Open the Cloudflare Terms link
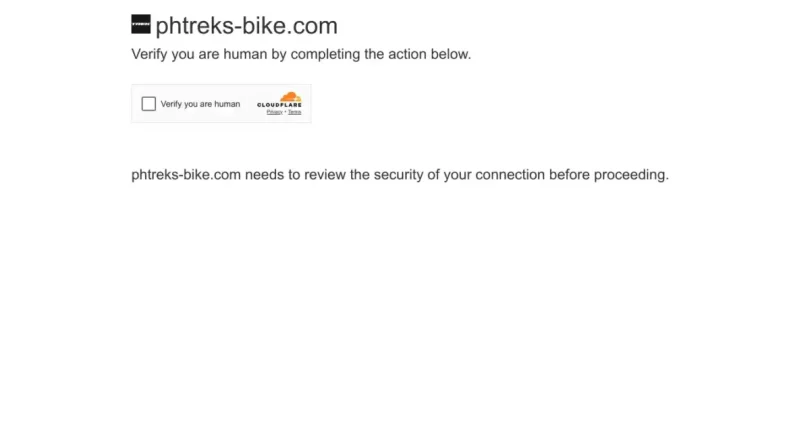 [294, 112]
